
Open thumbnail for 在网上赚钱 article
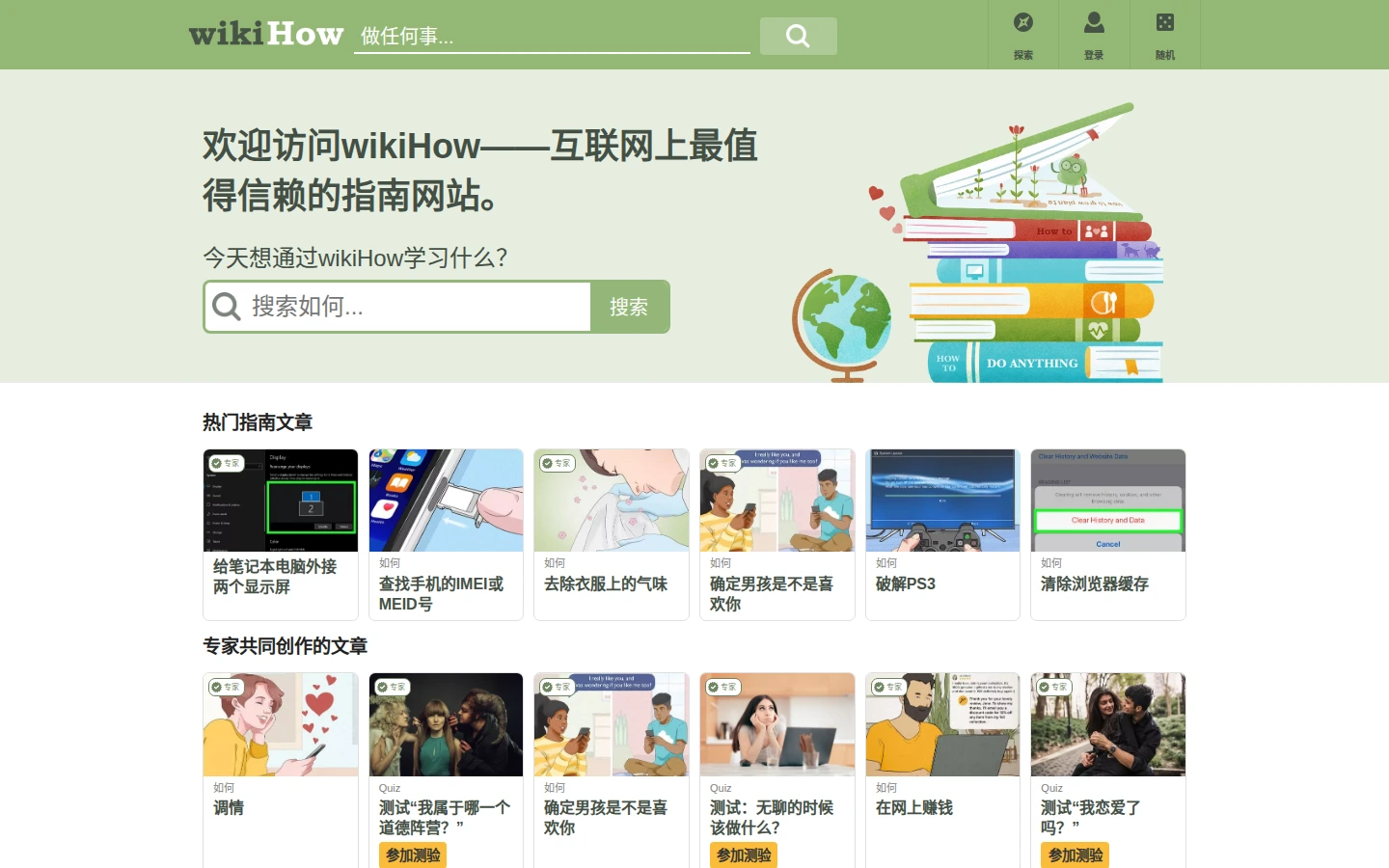tap(942, 724)
